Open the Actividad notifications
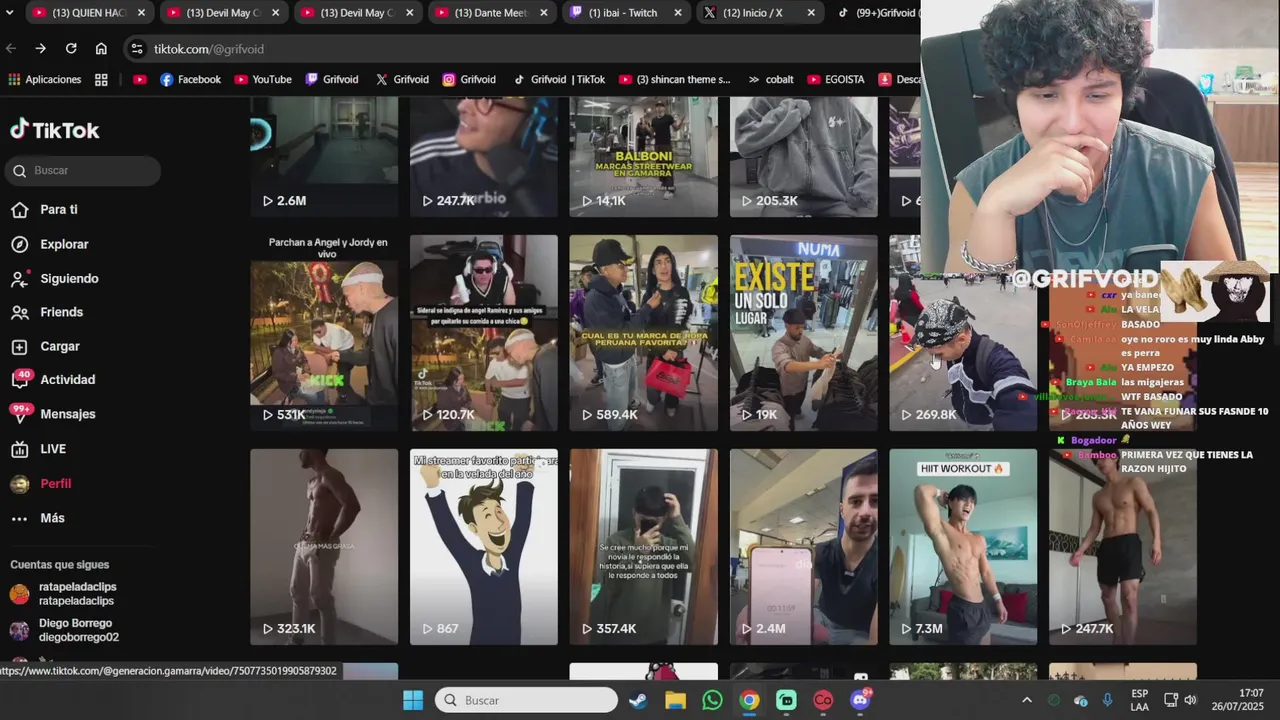The height and width of the screenshot is (720, 1280). [x=53, y=380]
